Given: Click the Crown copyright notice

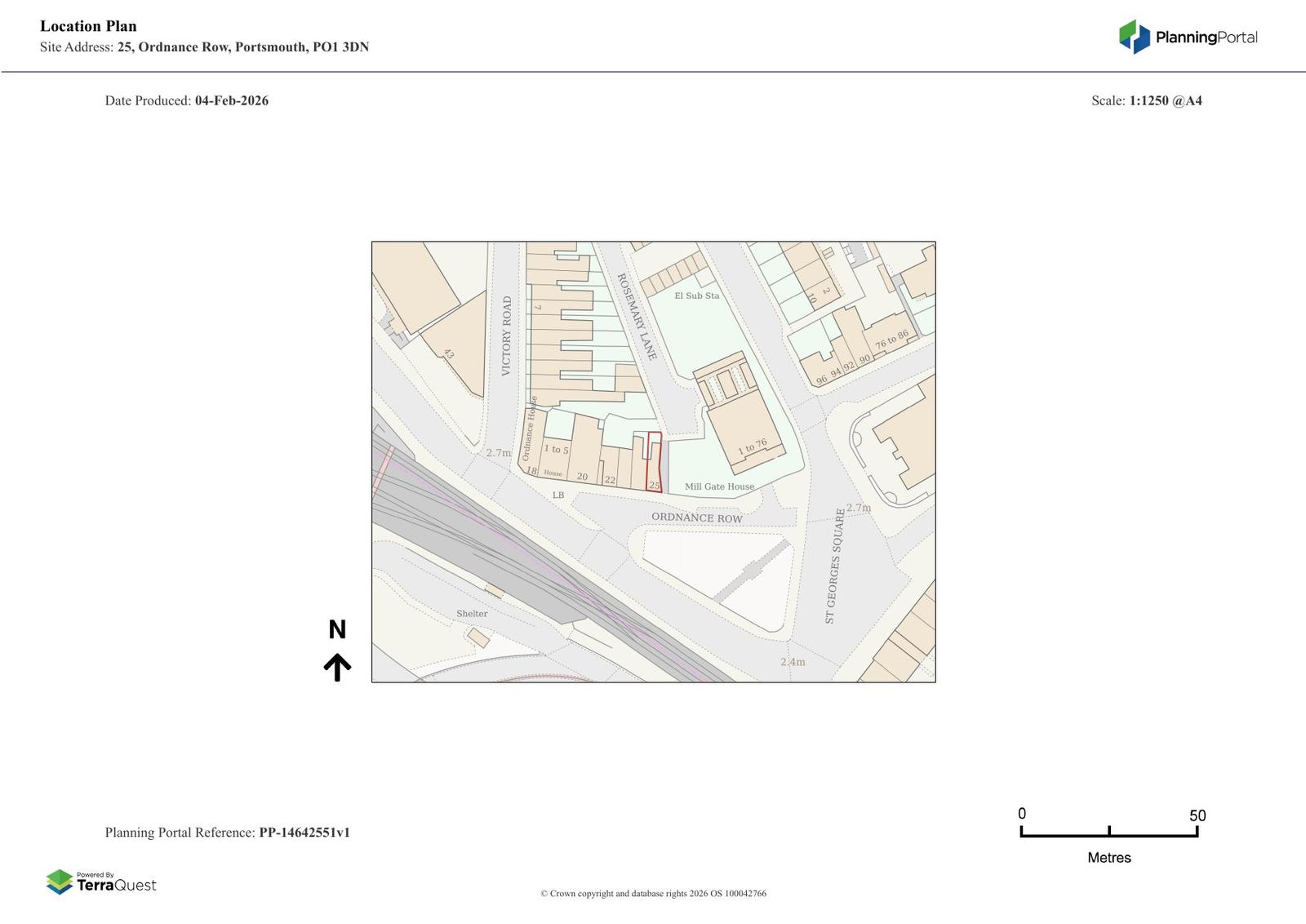Looking at the screenshot, I should click(653, 893).
